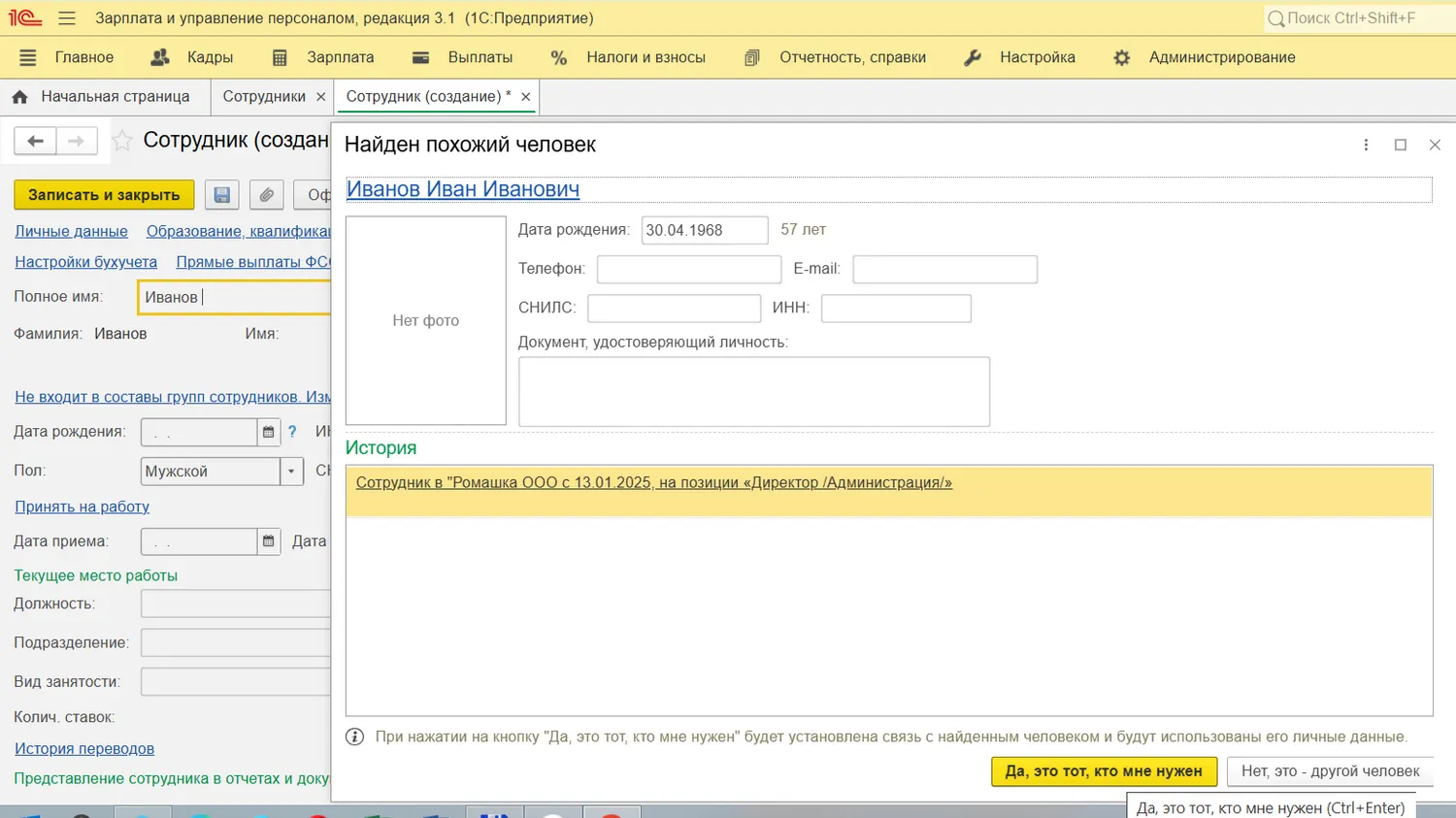The width and height of the screenshot is (1456, 818).
Task: Click the search magnifier icon
Action: 1276,18
